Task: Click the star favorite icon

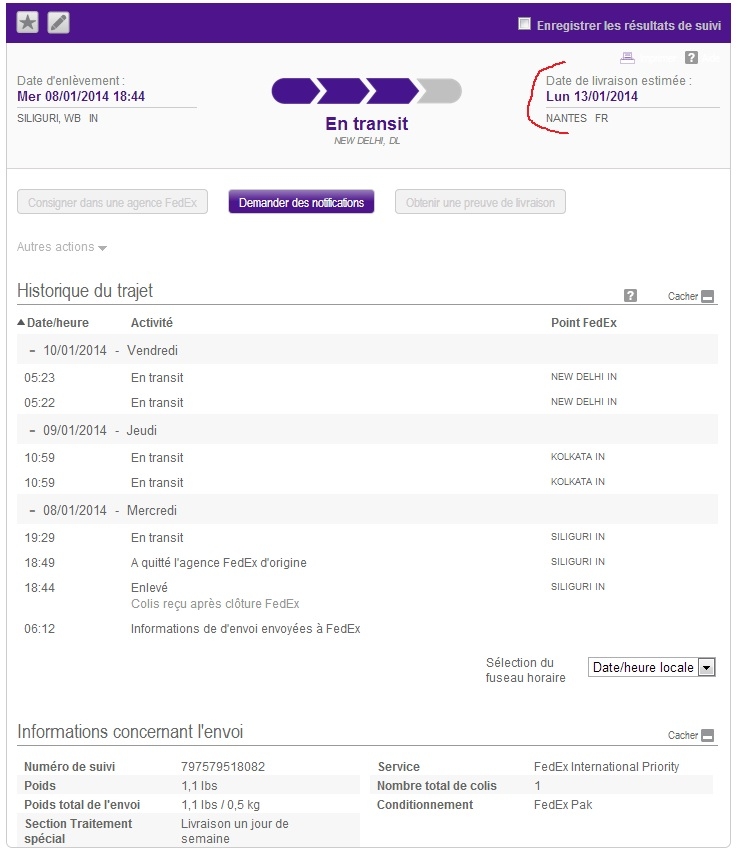Action: point(27,22)
